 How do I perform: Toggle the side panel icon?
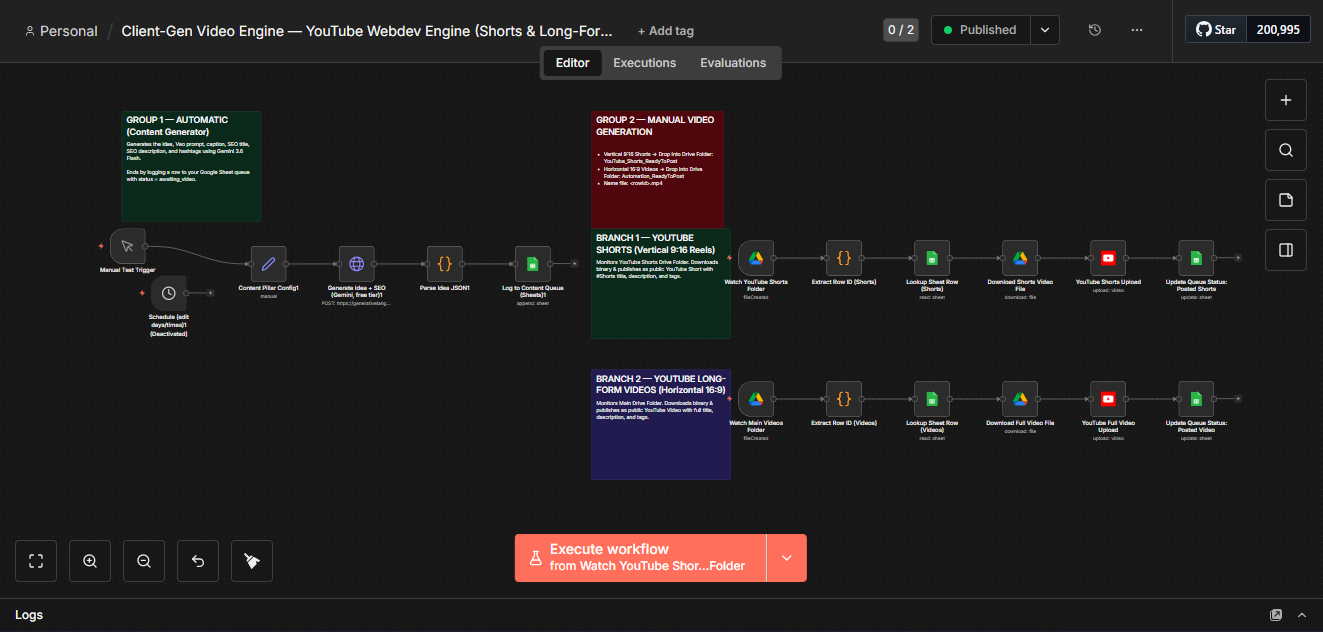1286,250
